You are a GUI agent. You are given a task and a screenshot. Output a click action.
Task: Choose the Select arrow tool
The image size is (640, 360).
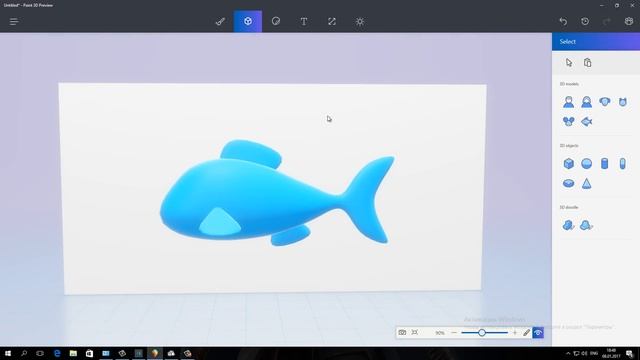(x=569, y=62)
